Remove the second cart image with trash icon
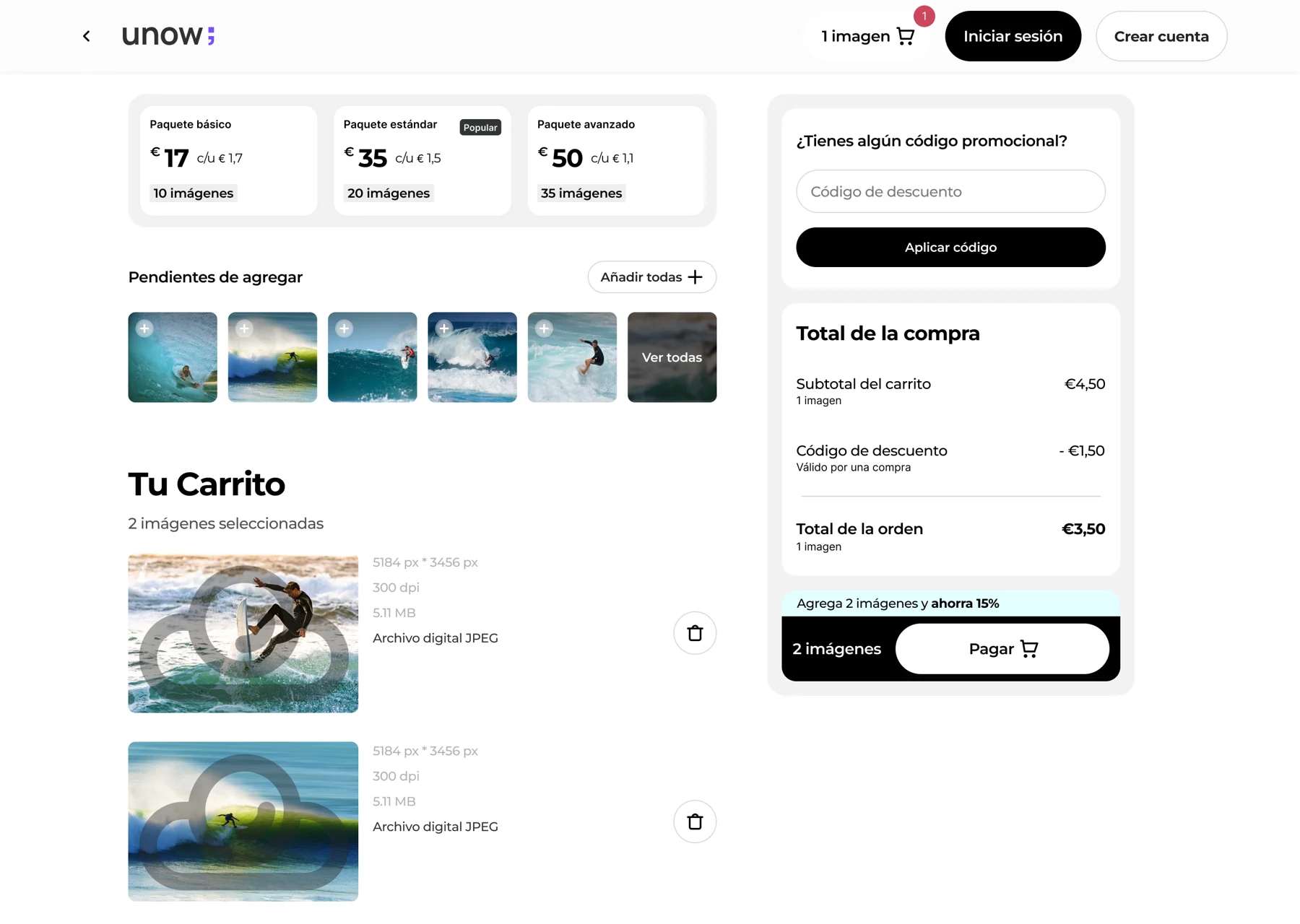The height and width of the screenshot is (924, 1300). point(695,821)
